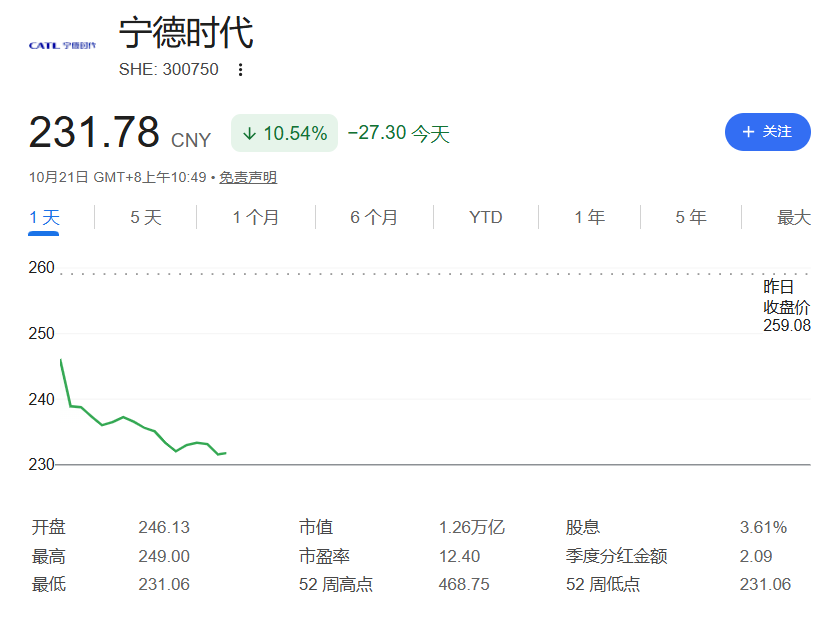Click the −27.30 今天 change text
This screenshot has height=628, width=831.
399,133
